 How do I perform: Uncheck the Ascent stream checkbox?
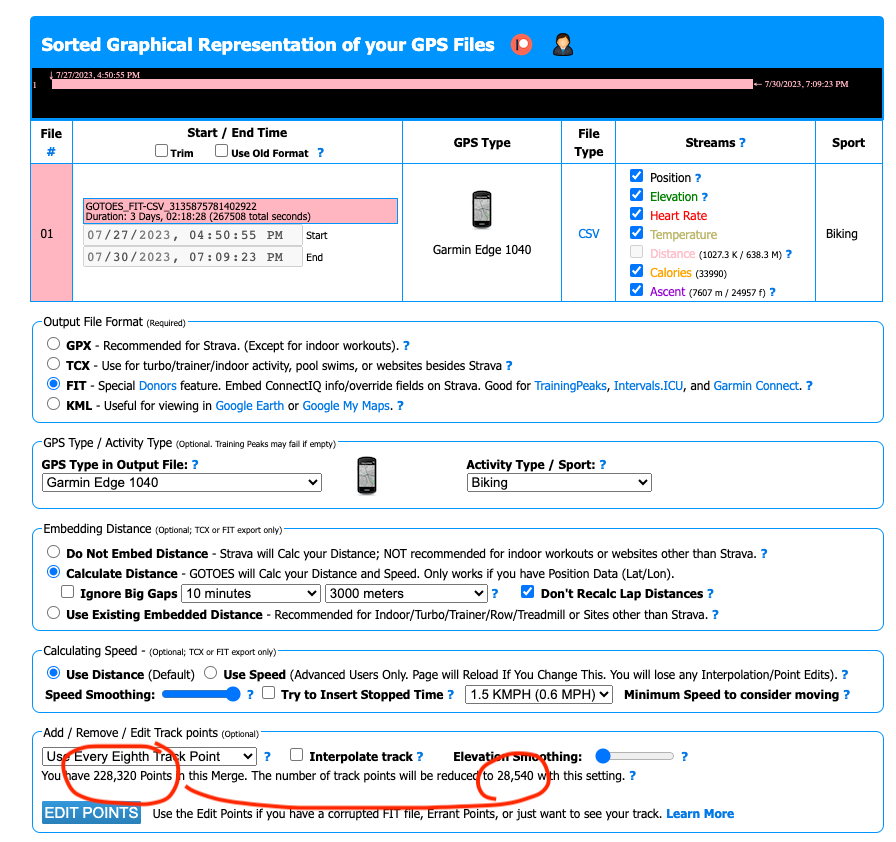click(x=637, y=290)
